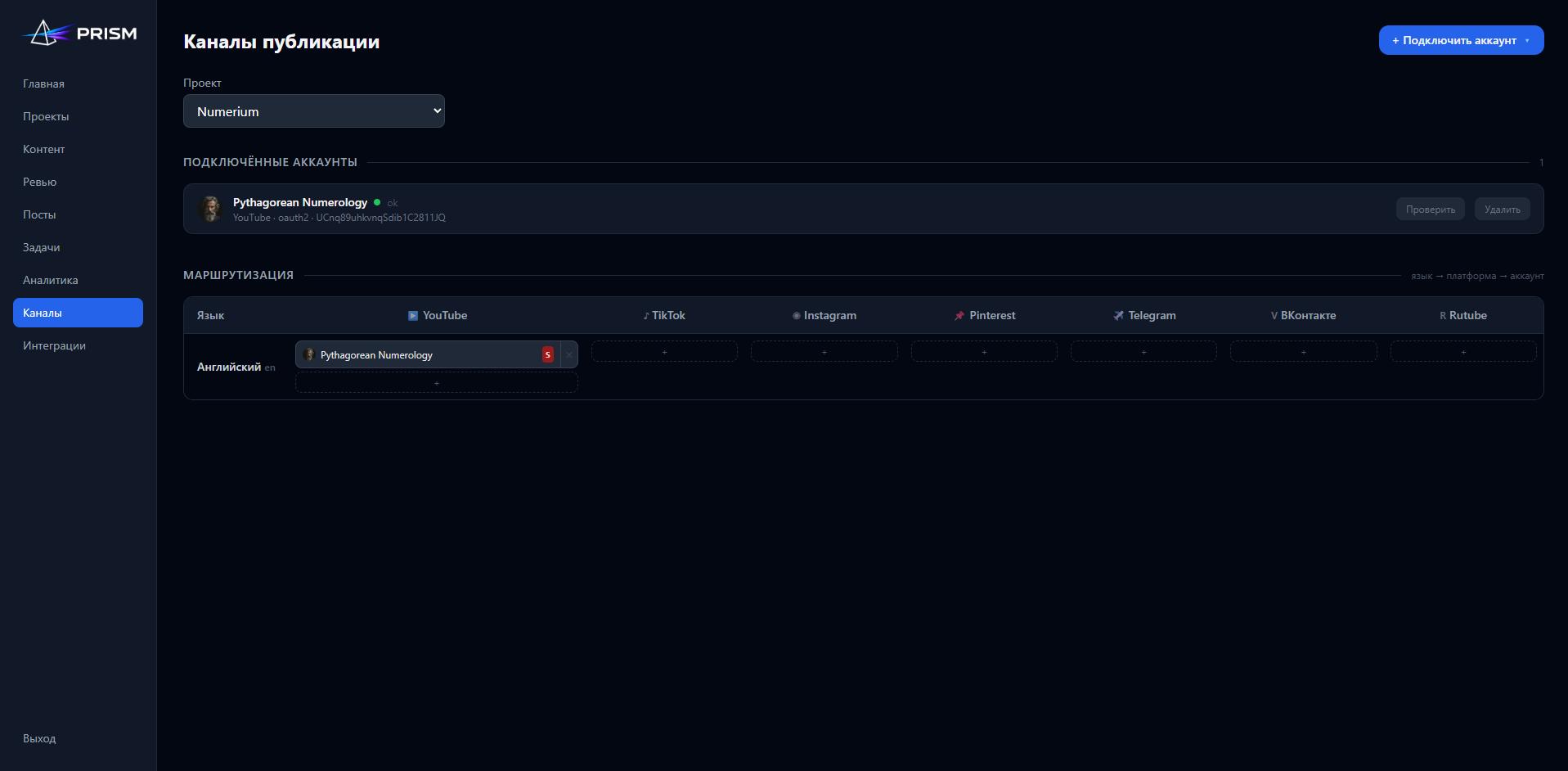
Task: Open the Проект dropdown showing Numerium
Action: pyautogui.click(x=314, y=111)
